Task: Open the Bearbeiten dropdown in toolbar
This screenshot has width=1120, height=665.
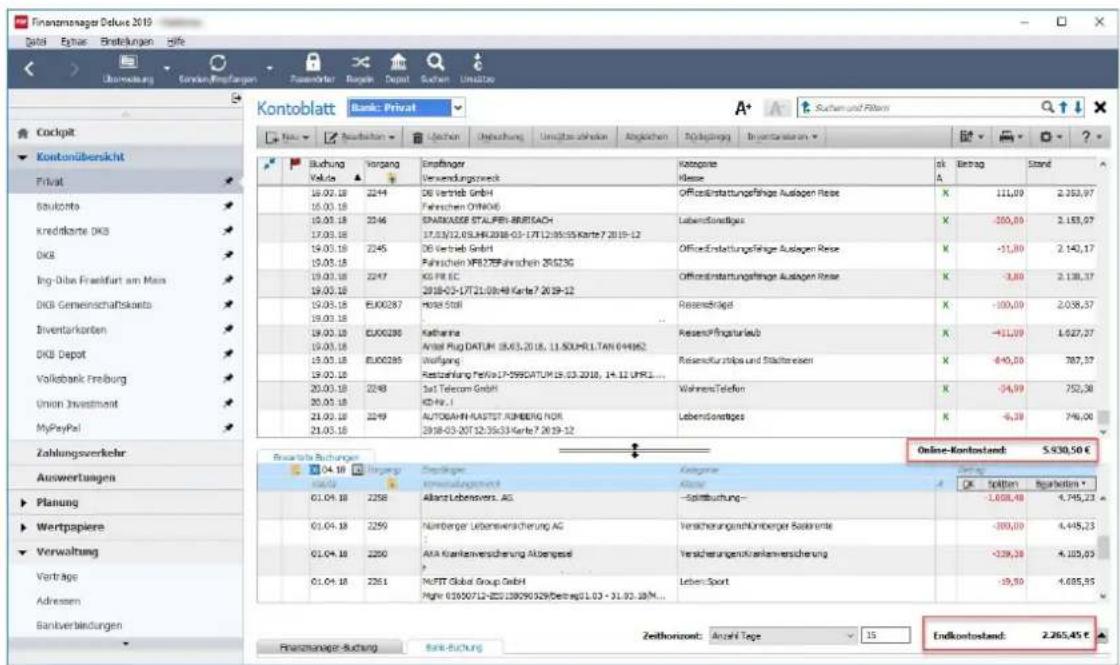Action: [x=360, y=136]
